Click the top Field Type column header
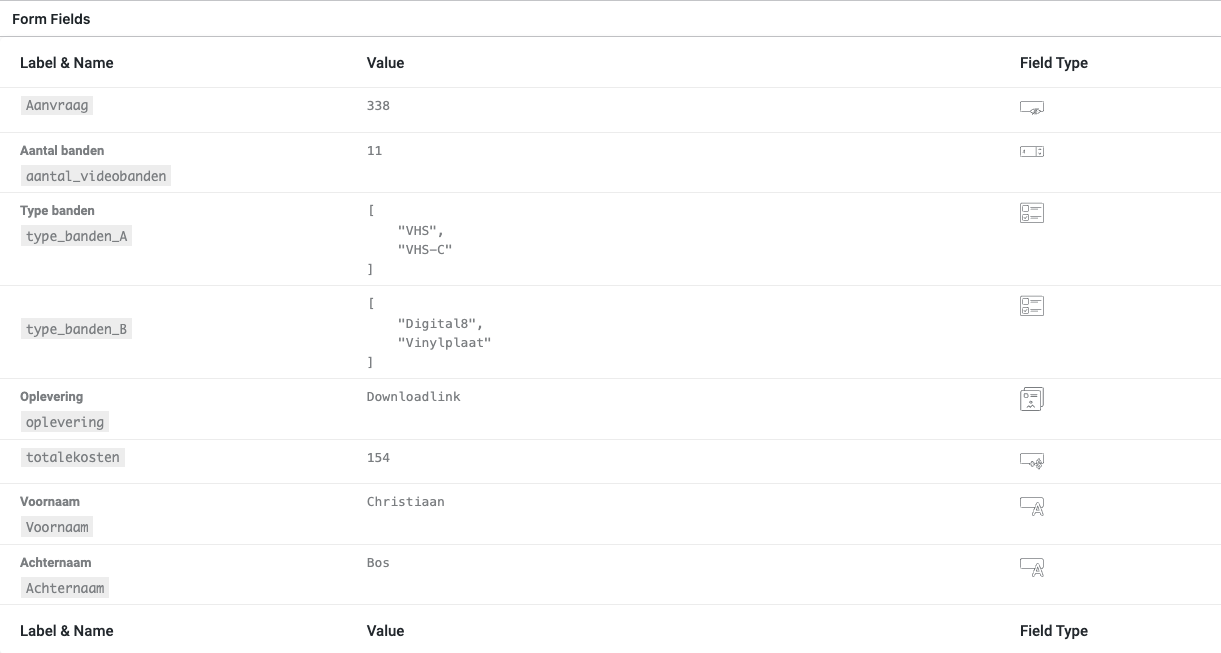The height and width of the screenshot is (653, 1221). tap(1054, 62)
